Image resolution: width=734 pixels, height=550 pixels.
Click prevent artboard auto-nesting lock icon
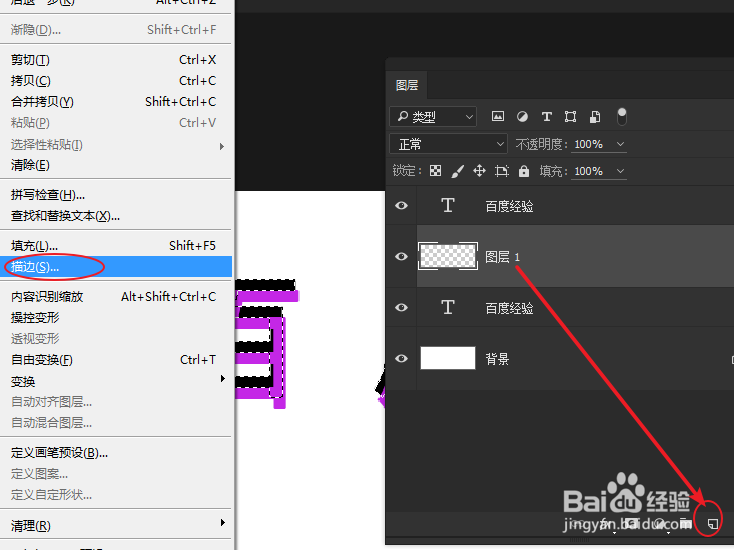coord(501,171)
